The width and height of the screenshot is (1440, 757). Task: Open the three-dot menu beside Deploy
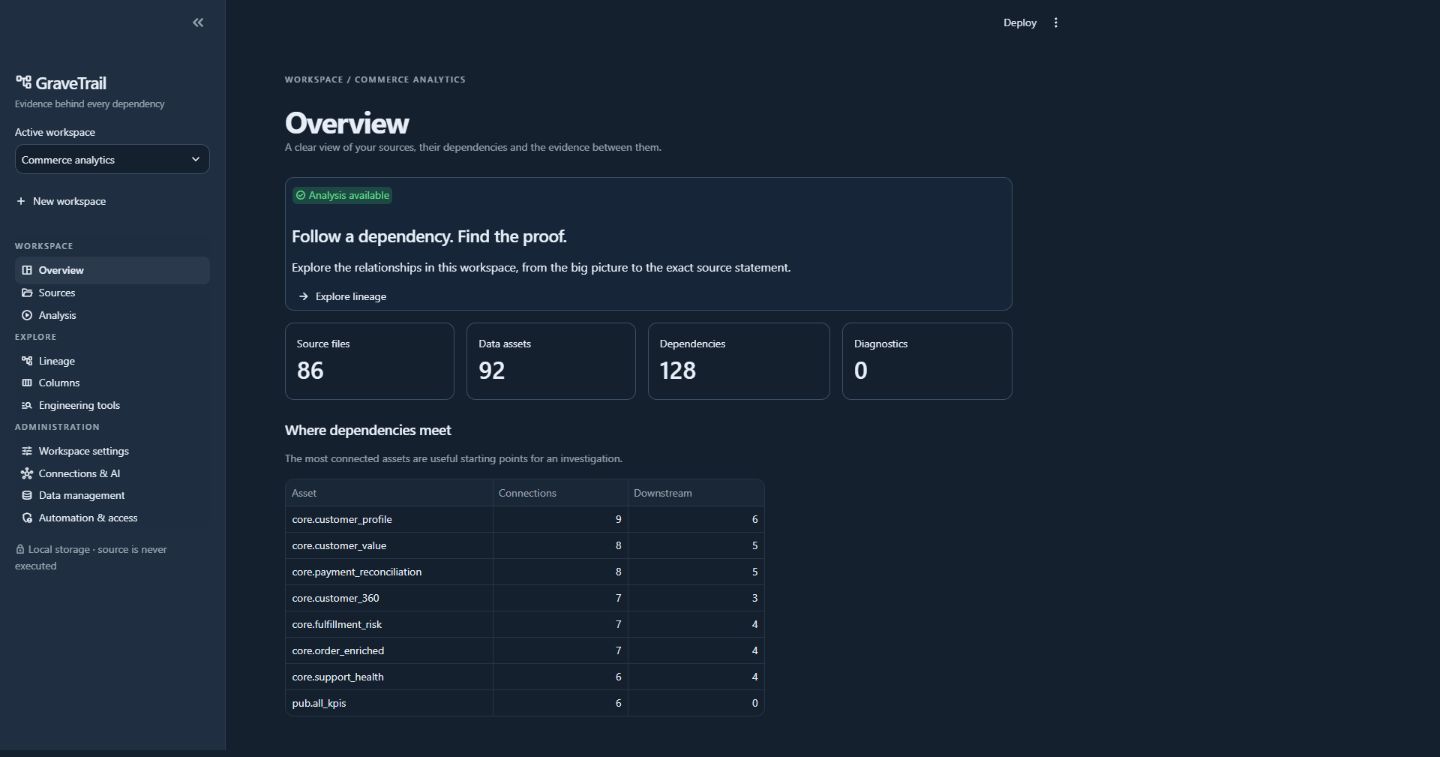[x=1056, y=23]
